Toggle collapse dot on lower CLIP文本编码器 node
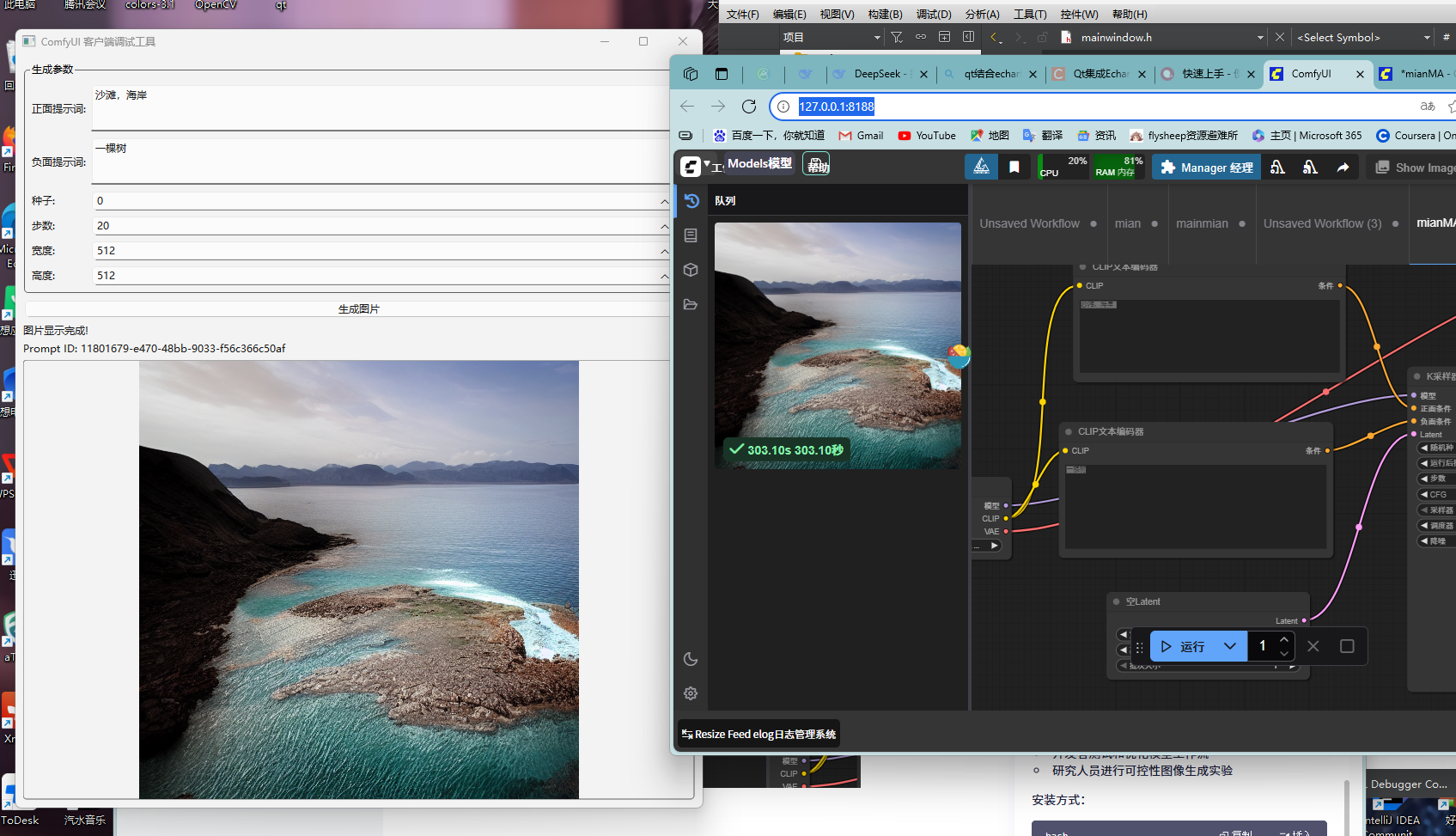Image resolution: width=1456 pixels, height=836 pixels. (1069, 431)
